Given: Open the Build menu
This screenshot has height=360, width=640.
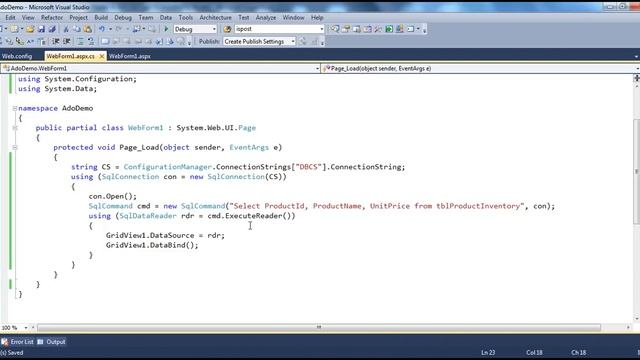Looking at the screenshot, I should tap(101, 18).
